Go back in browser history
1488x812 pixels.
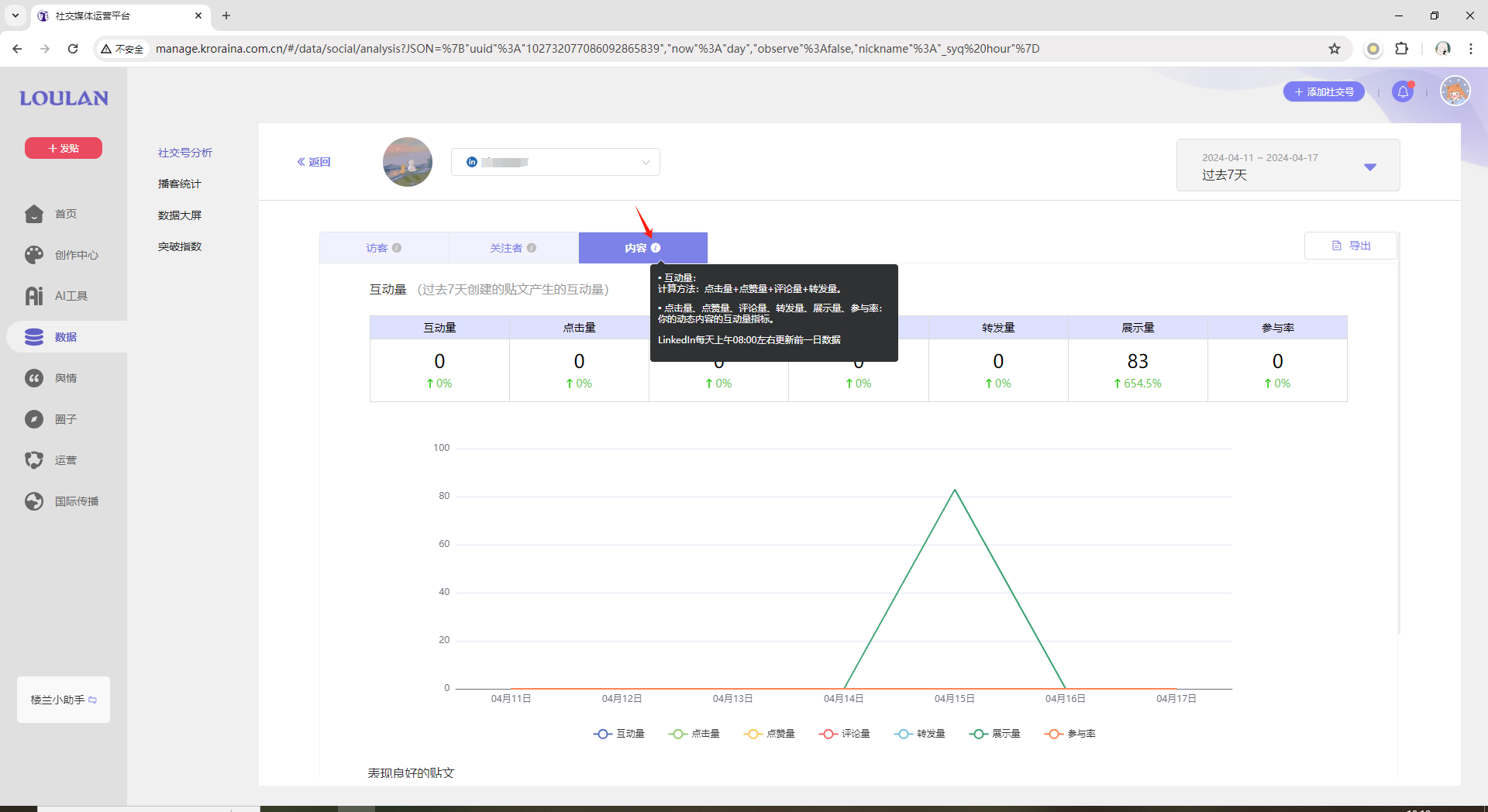point(17,49)
